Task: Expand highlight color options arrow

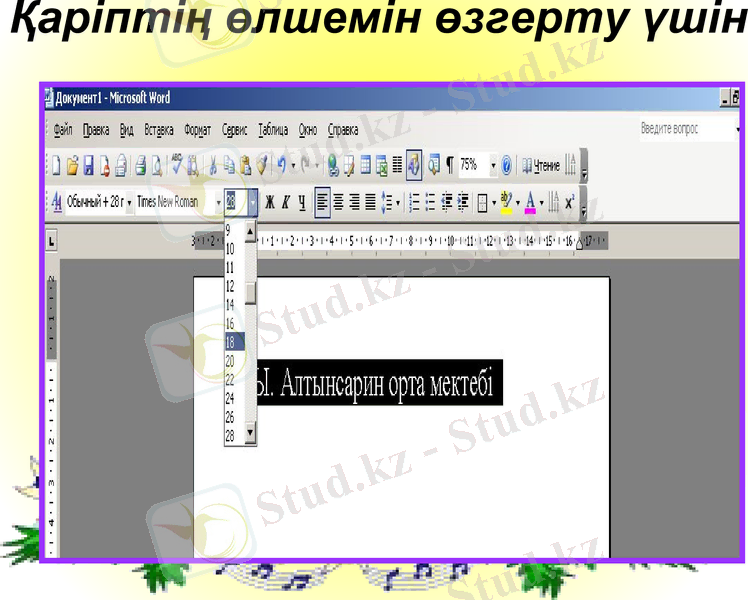Action: [518, 203]
